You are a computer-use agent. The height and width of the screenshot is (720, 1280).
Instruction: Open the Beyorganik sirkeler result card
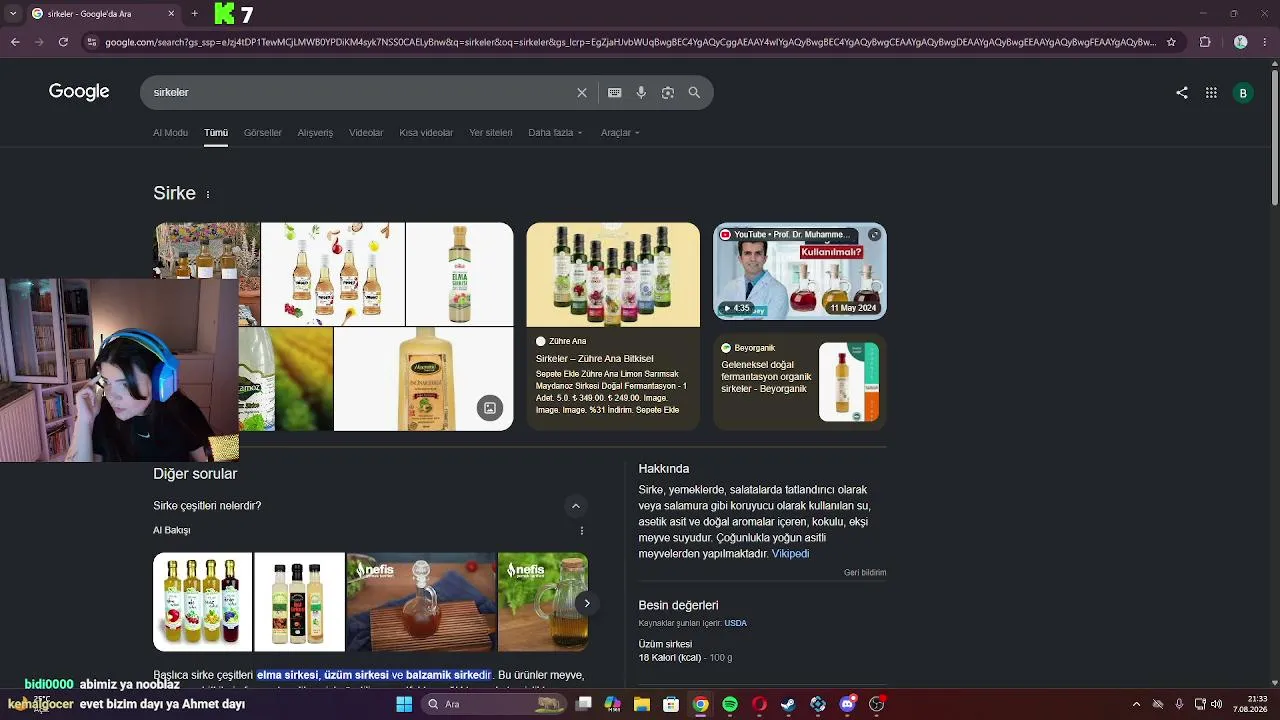(x=800, y=381)
